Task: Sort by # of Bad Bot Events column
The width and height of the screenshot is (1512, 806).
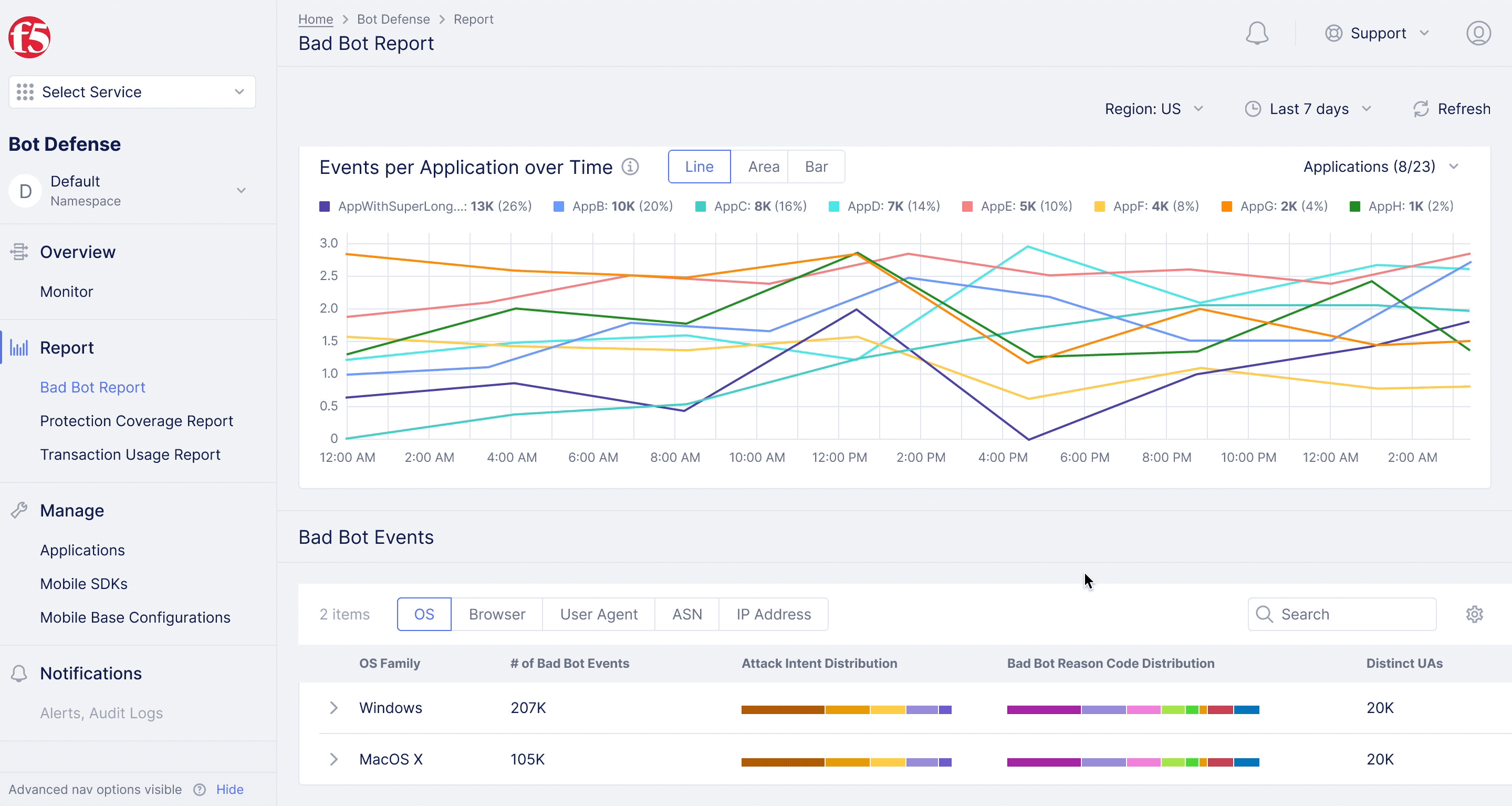Action: 569,664
